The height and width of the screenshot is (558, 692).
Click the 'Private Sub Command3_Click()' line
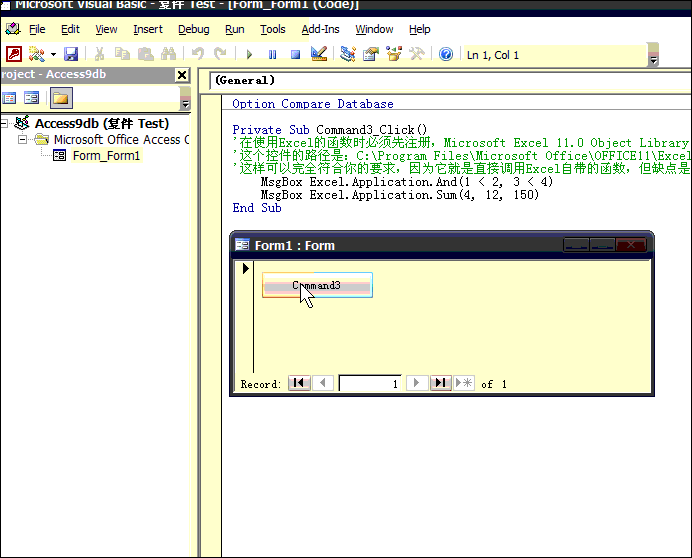pyautogui.click(x=330, y=130)
